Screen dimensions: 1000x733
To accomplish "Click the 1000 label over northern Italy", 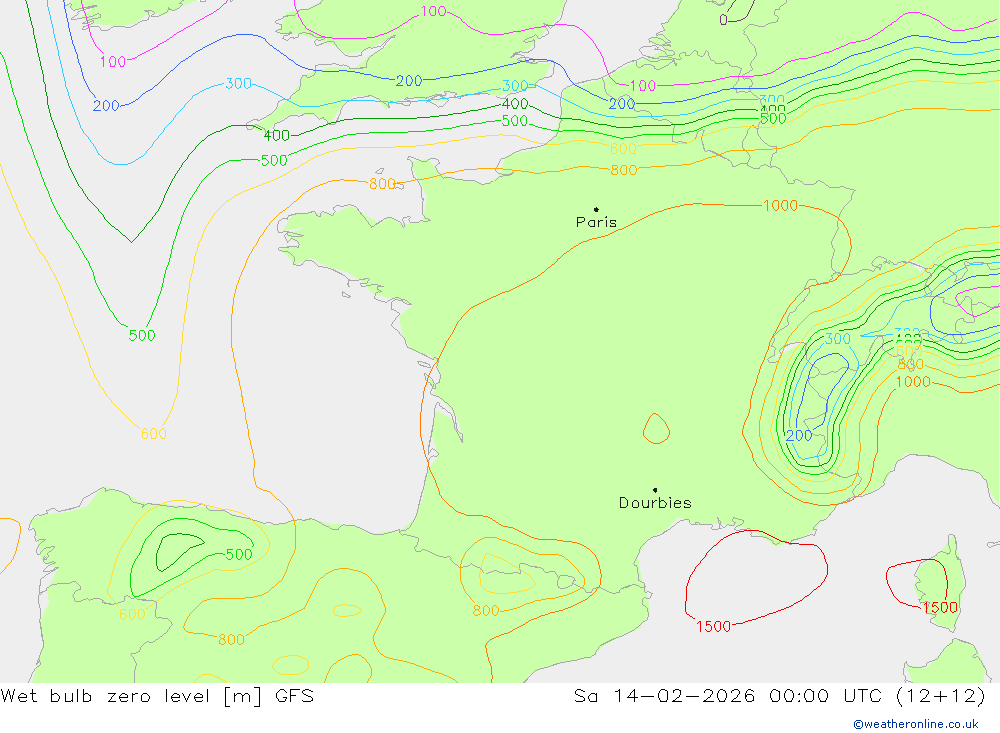I will point(913,381).
